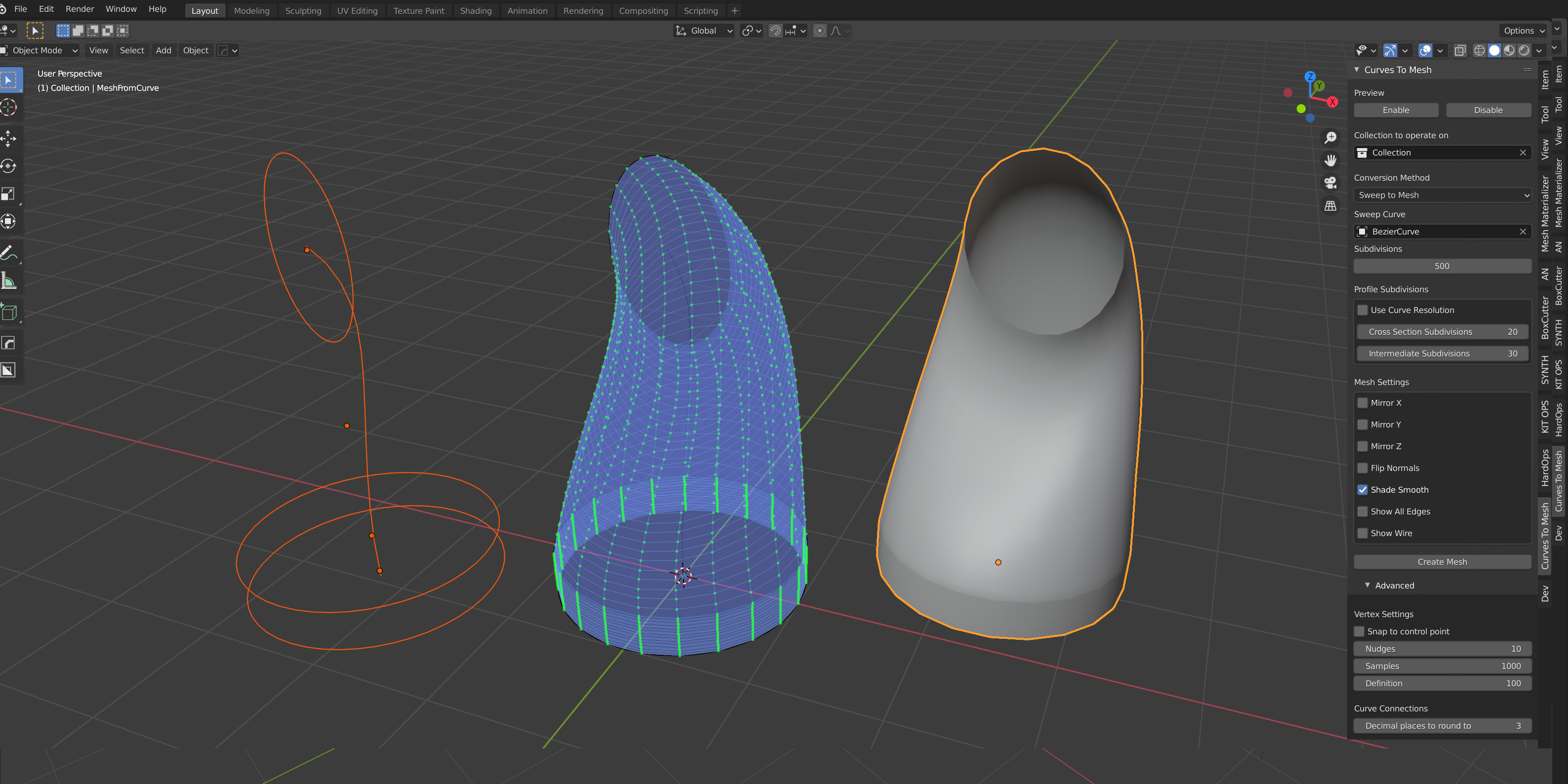Enable wireframe viewport shading

point(1479,50)
